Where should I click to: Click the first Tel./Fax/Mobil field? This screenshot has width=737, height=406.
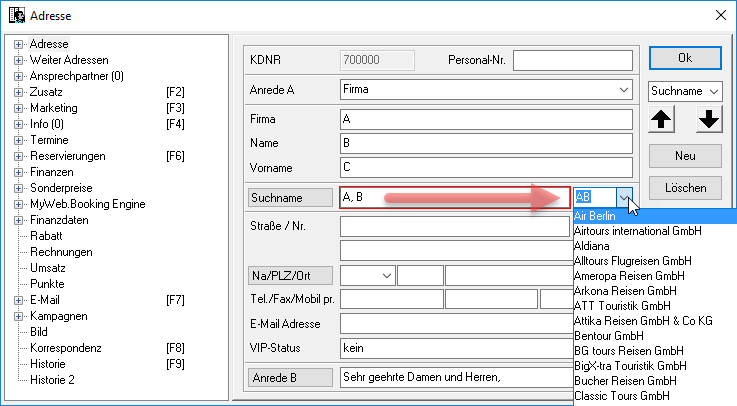(392, 299)
